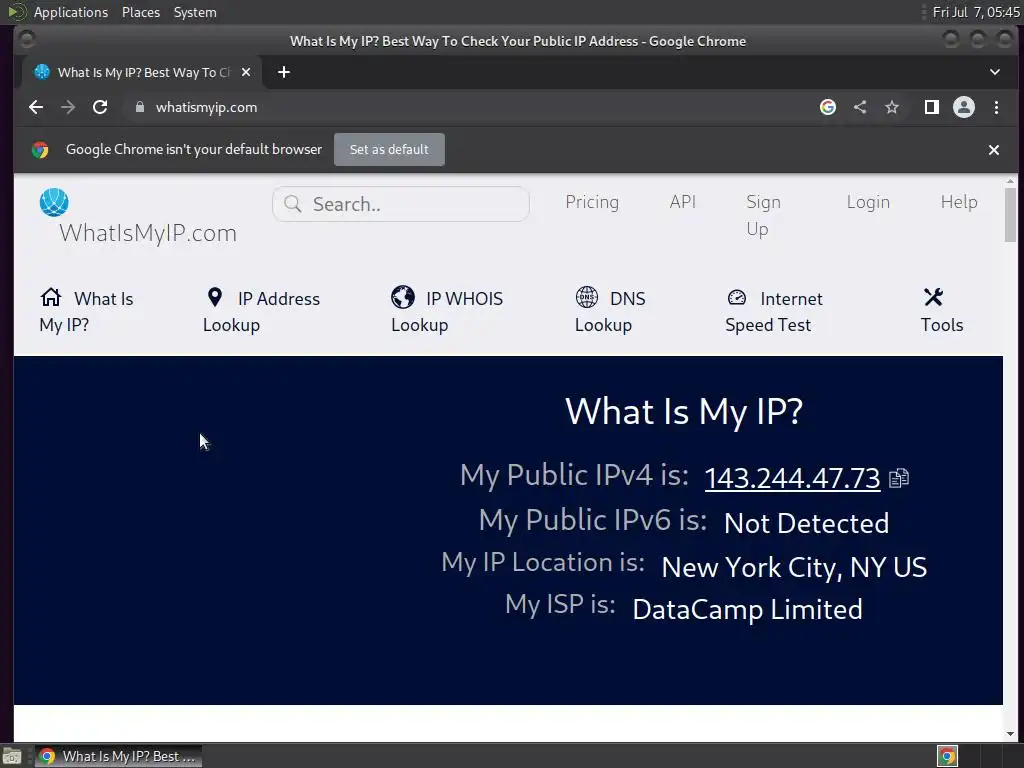Open the Applications menu
This screenshot has width=1024, height=768.
71,12
